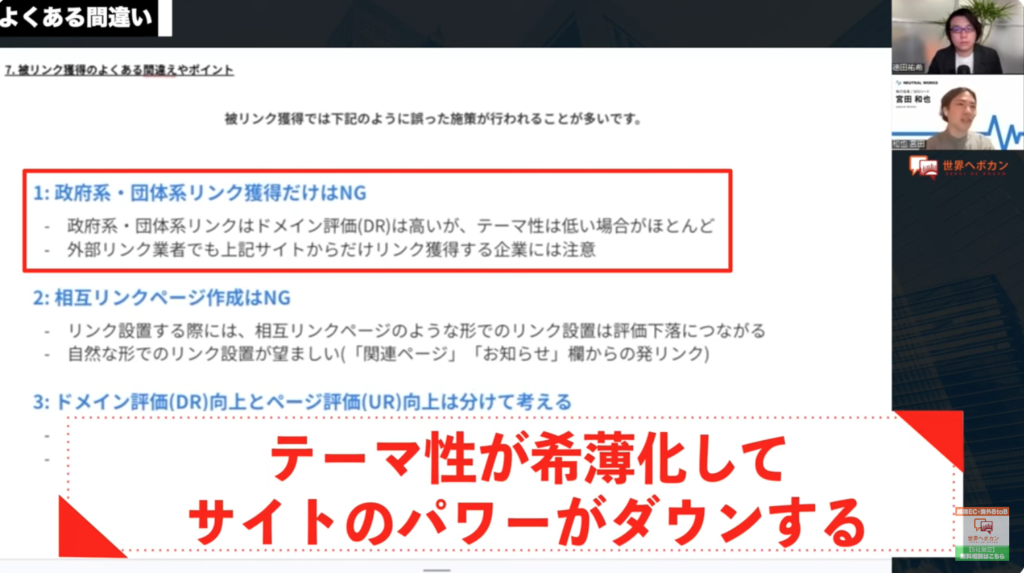Image resolution: width=1024 pixels, height=573 pixels.
Task: Click the red subtitle text テーマ性が希薄化して
Action: (x=528, y=459)
